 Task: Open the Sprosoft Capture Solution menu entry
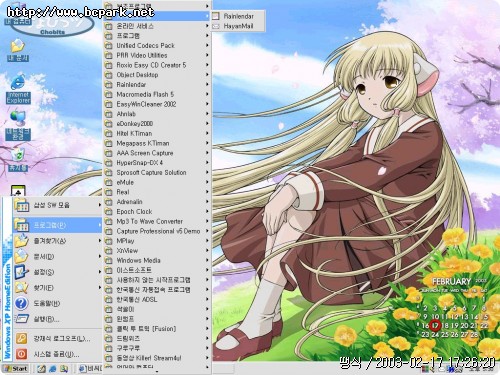pyautogui.click(x=157, y=172)
